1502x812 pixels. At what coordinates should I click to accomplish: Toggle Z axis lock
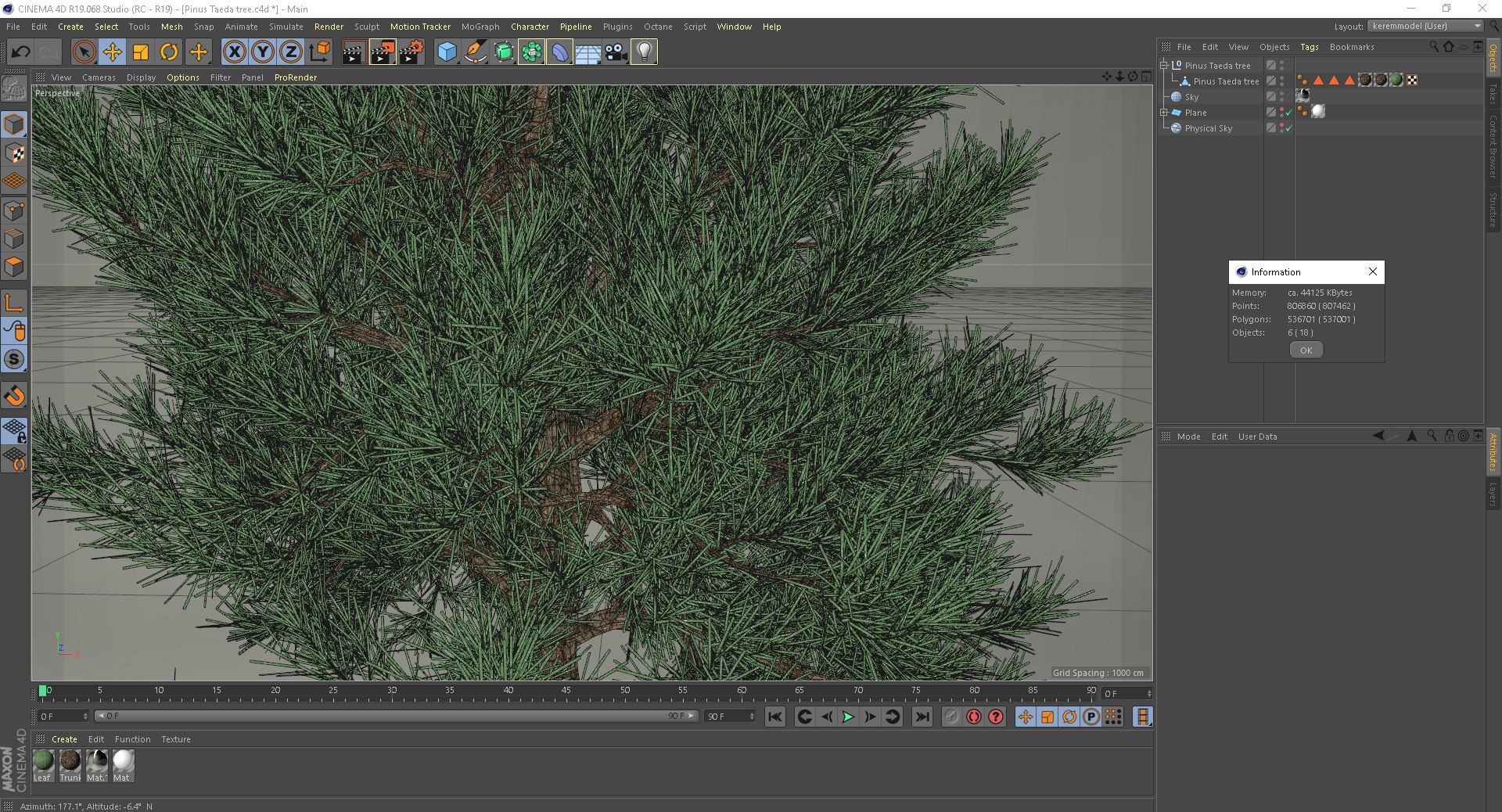(291, 52)
